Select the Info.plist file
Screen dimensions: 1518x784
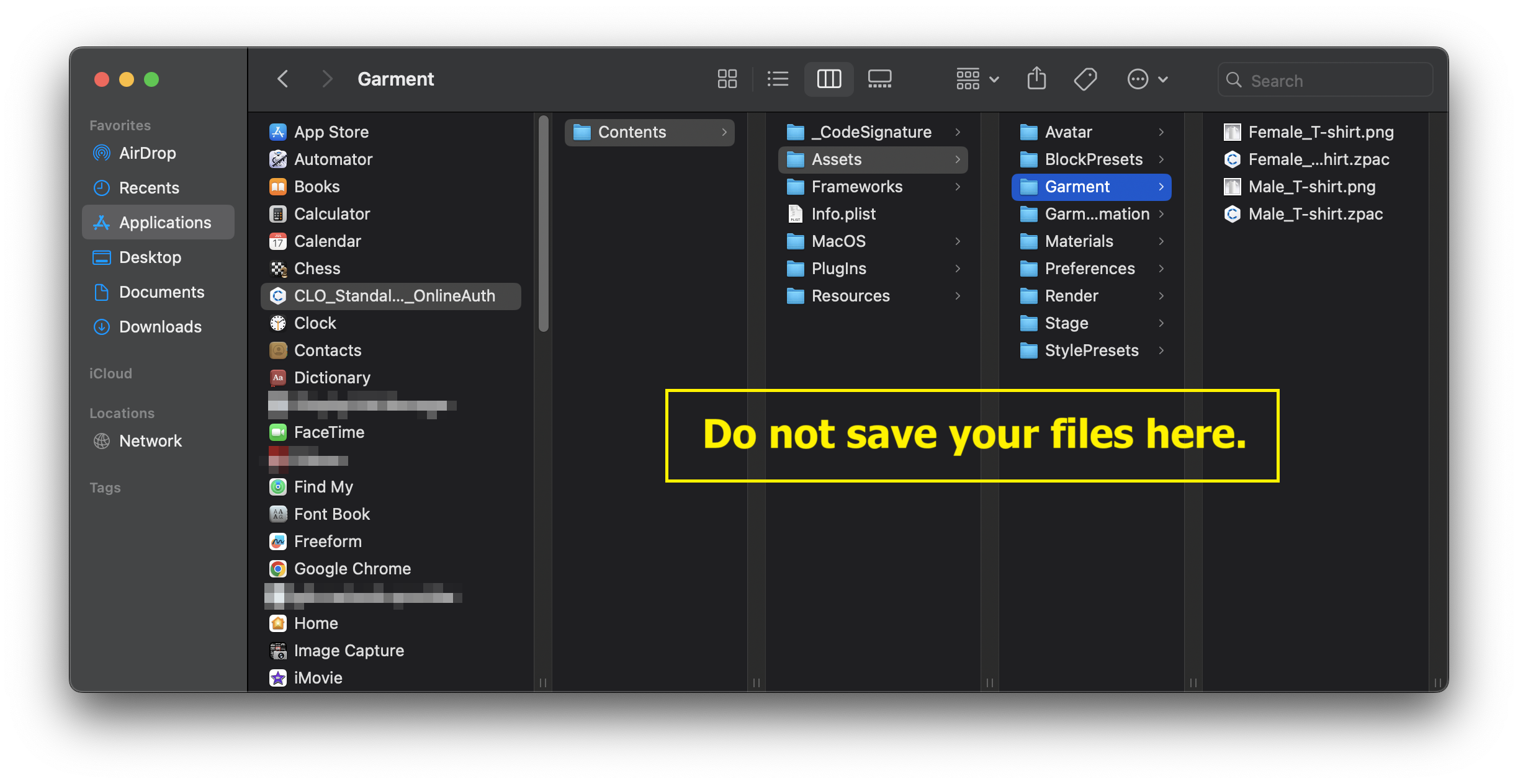(873, 214)
